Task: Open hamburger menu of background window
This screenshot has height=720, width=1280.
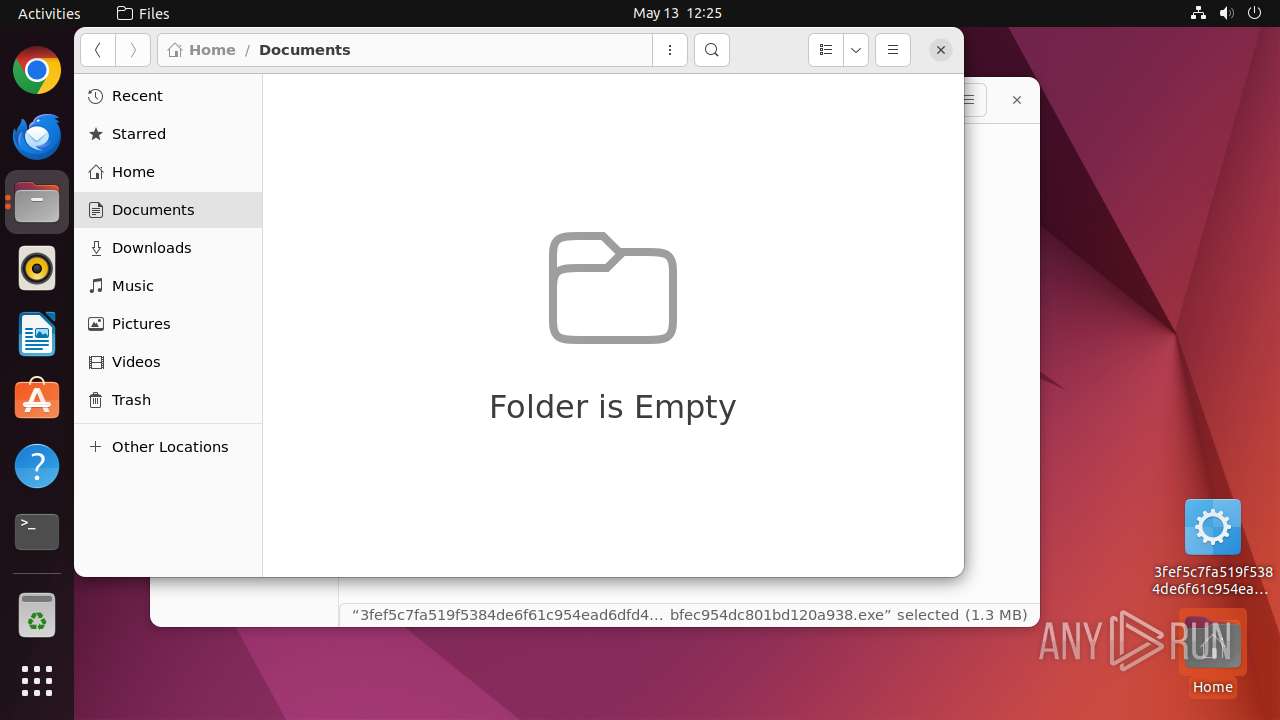Action: click(975, 100)
